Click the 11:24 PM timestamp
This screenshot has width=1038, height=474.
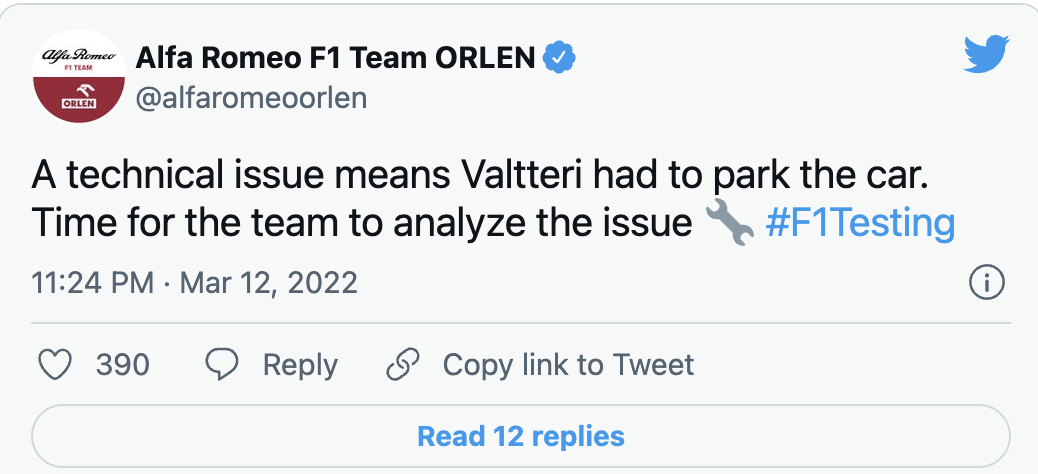pyautogui.click(x=92, y=283)
